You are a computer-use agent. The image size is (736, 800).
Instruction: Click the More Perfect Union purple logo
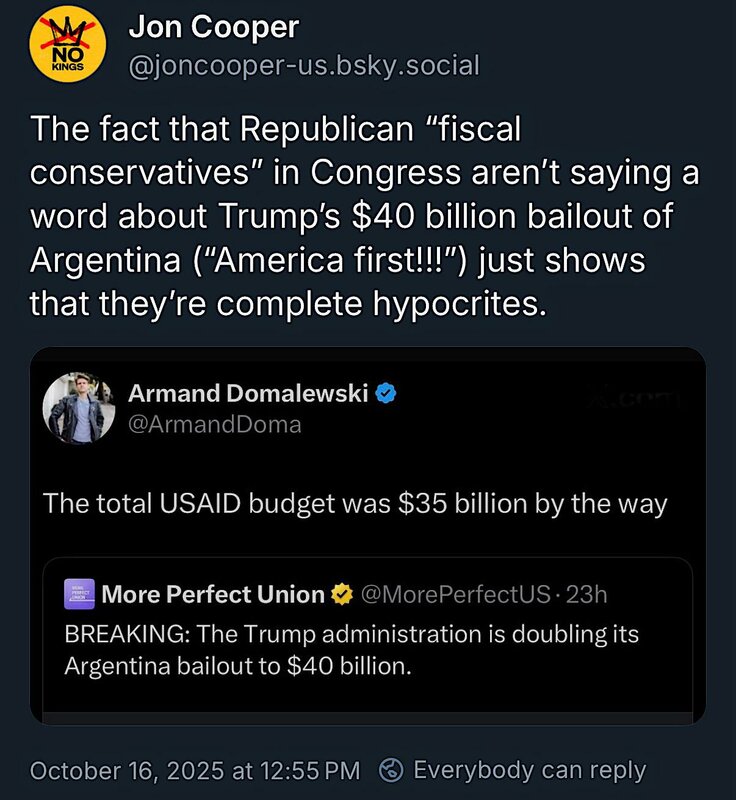[79, 595]
